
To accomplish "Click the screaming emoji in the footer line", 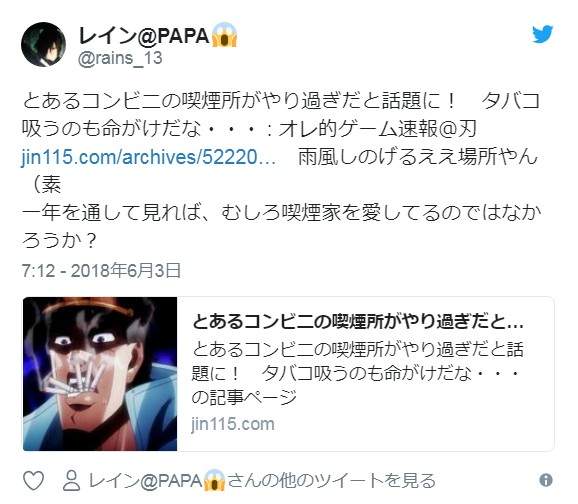I will point(214,480).
